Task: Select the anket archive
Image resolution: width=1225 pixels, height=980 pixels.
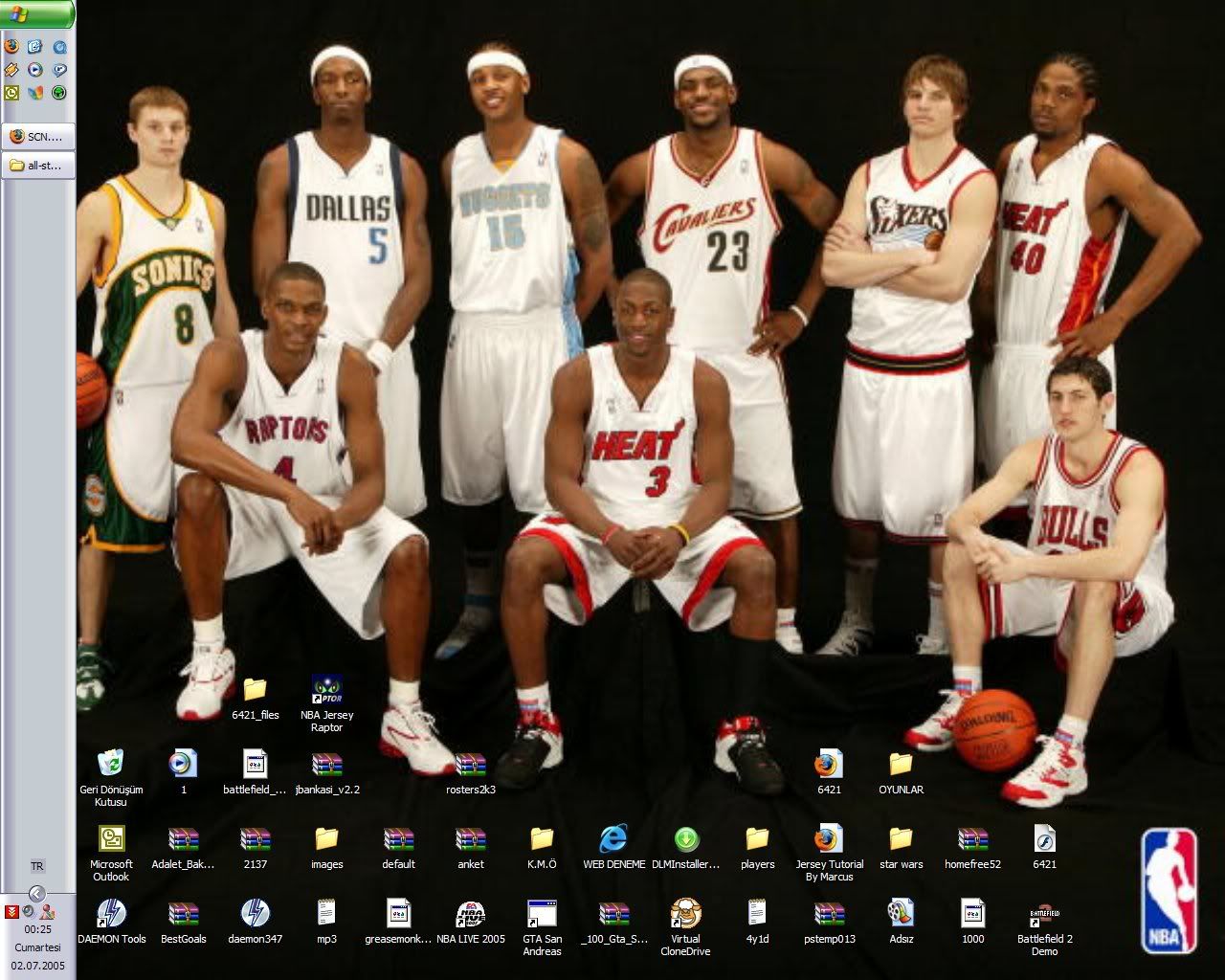Action: coord(470,847)
